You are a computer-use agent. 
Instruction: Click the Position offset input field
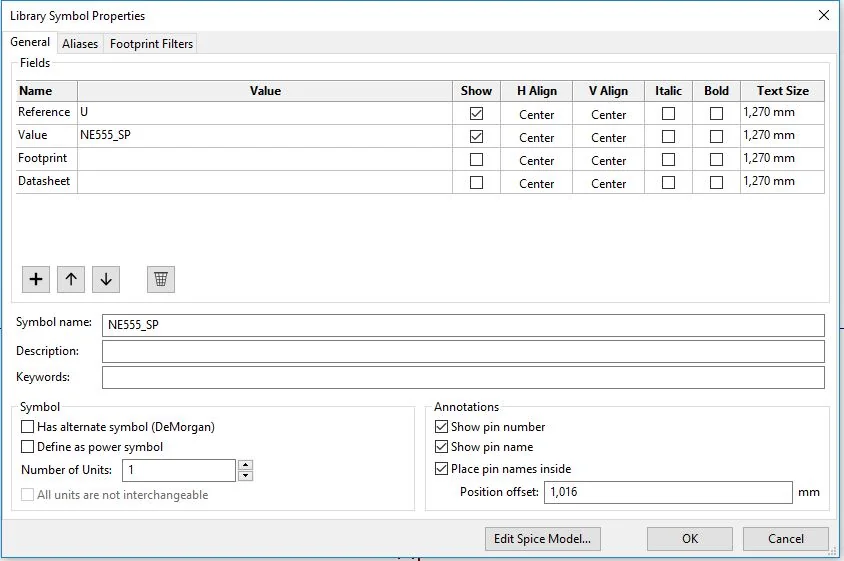[x=668, y=492]
